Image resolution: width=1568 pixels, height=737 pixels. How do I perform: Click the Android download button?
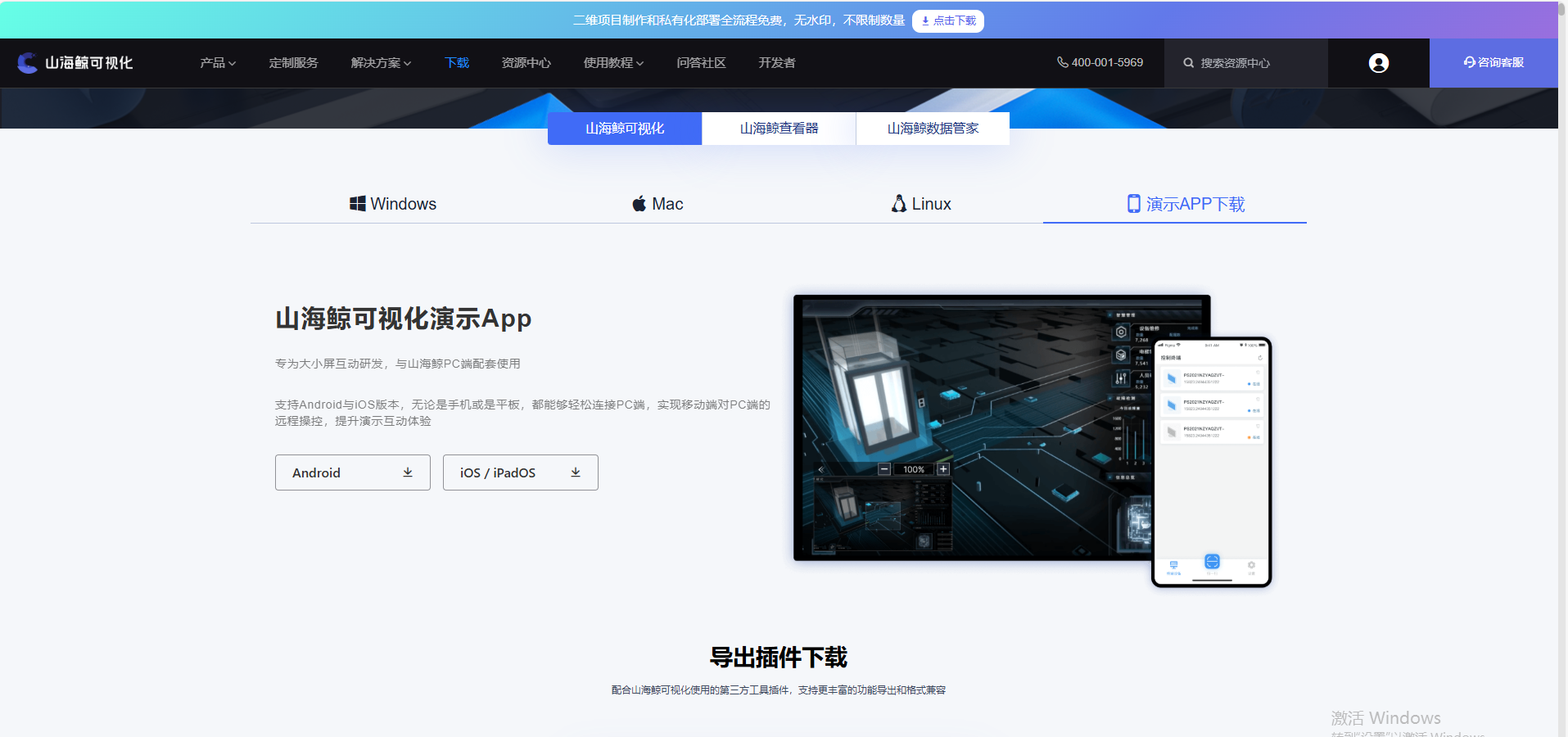click(x=353, y=472)
